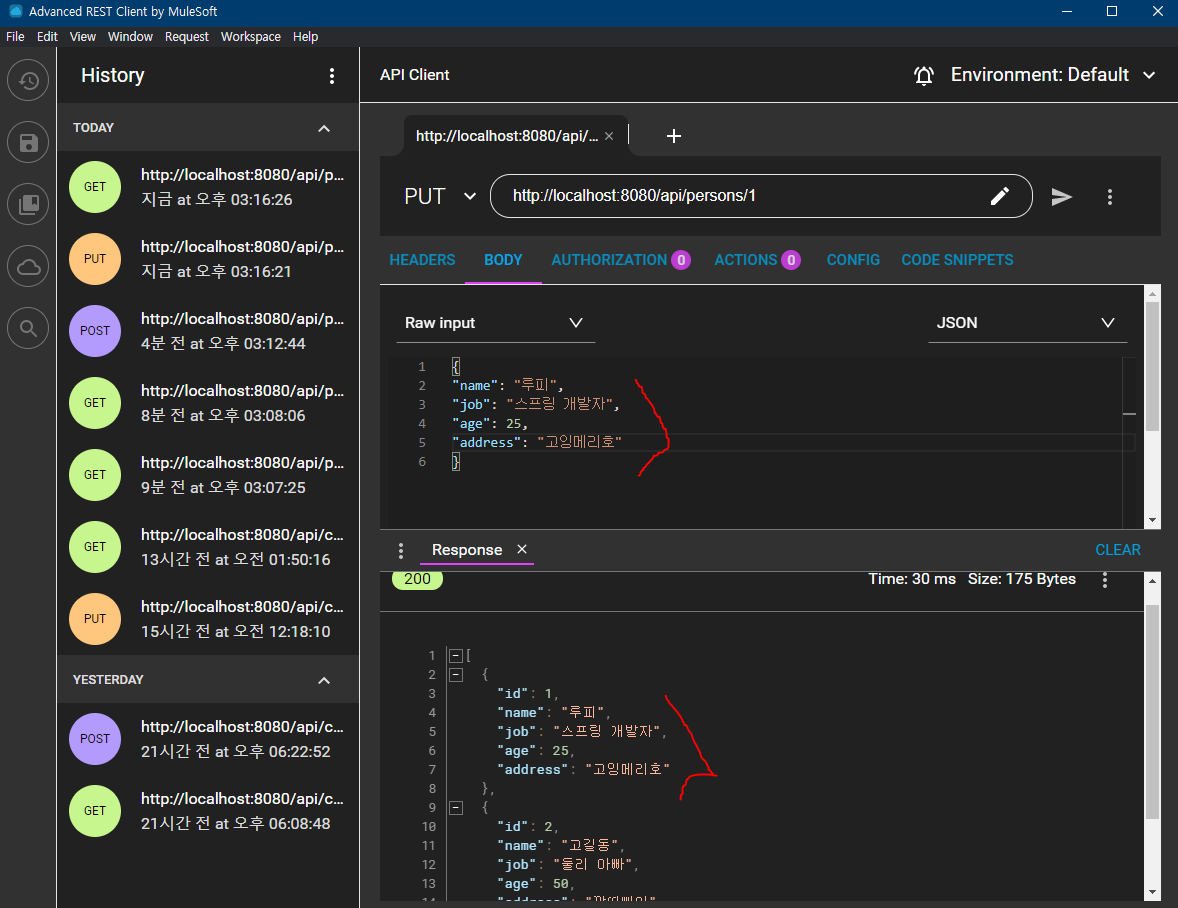Open response options menu near Size
The height and width of the screenshot is (908, 1178).
[1104, 579]
